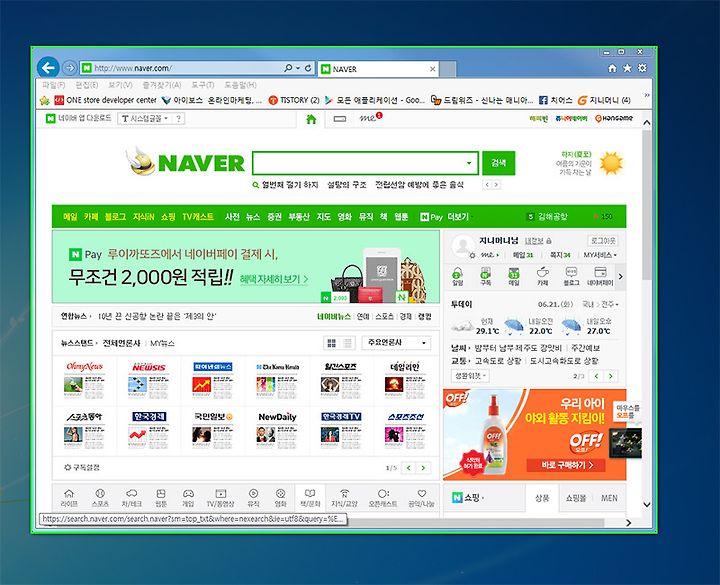The image size is (720, 585).
Task: Open the 라이프 house category icon
Action: pyautogui.click(x=69, y=498)
